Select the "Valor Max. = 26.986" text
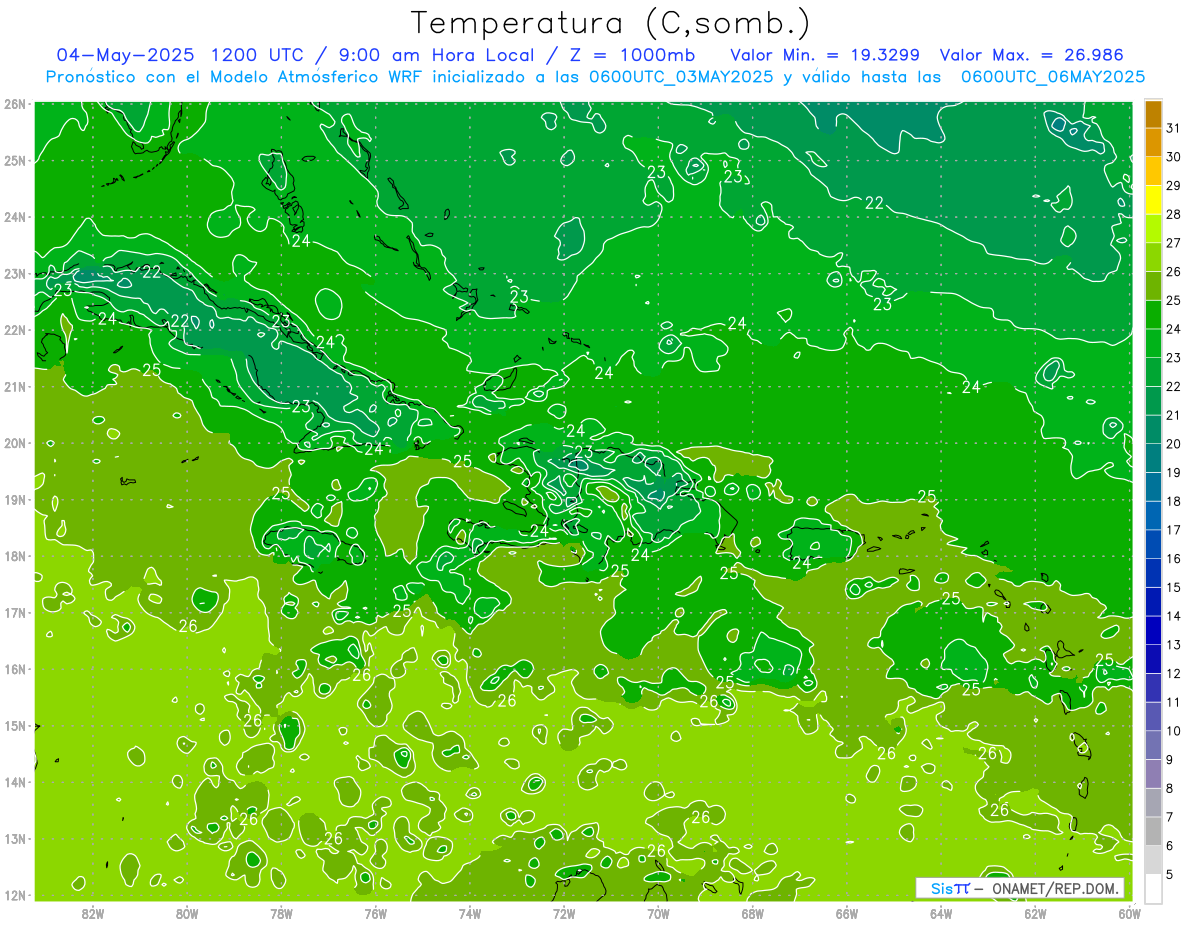 coord(1032,55)
